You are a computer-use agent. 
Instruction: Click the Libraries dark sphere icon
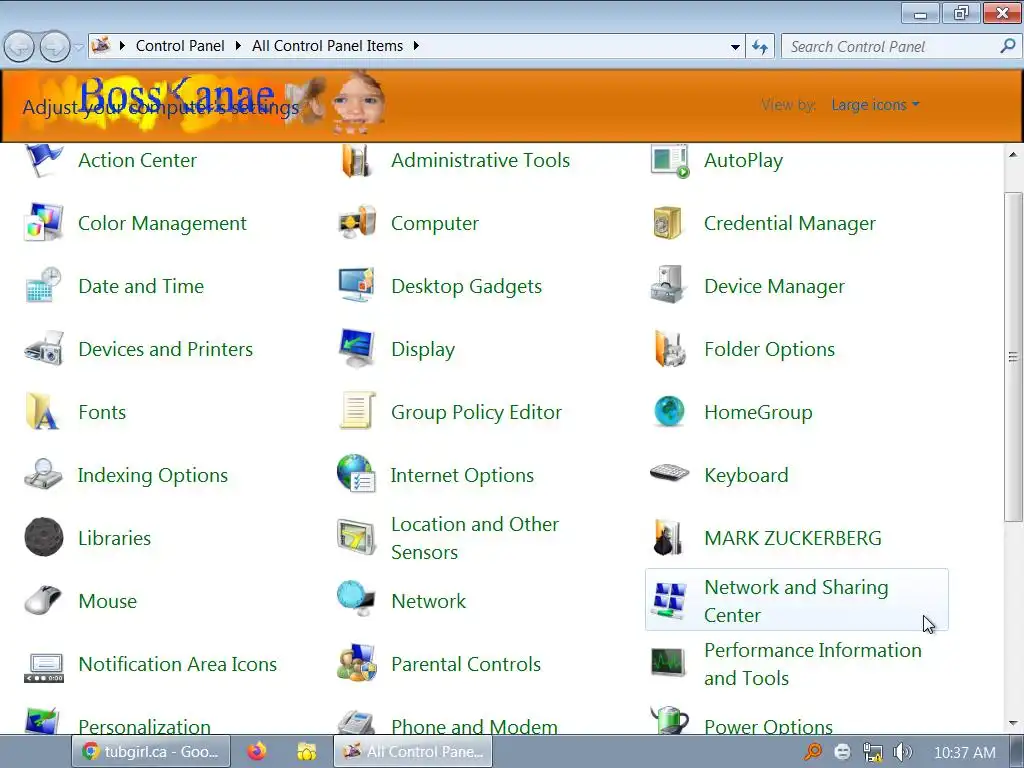point(43,537)
